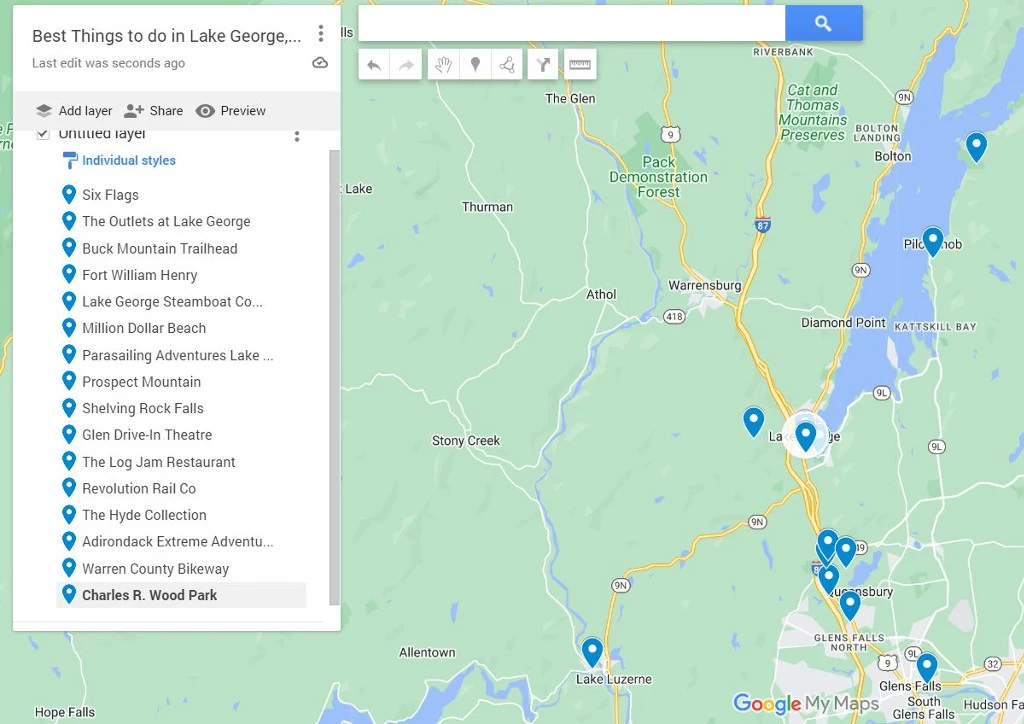Click the map pin east of Bolton
Image resolution: width=1024 pixels, height=724 pixels.
976,146
